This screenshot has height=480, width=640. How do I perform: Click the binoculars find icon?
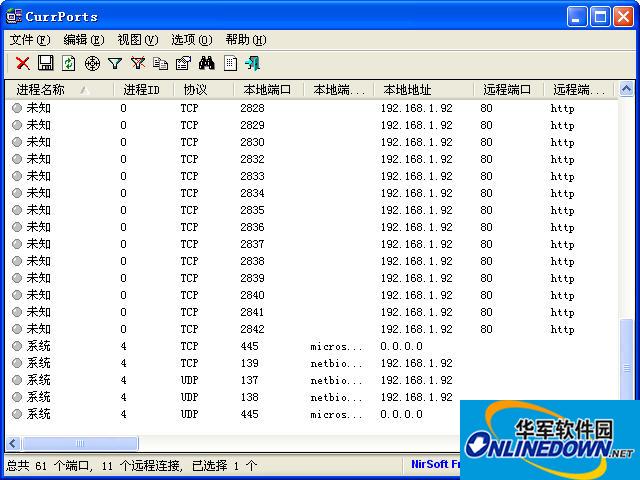(x=207, y=63)
